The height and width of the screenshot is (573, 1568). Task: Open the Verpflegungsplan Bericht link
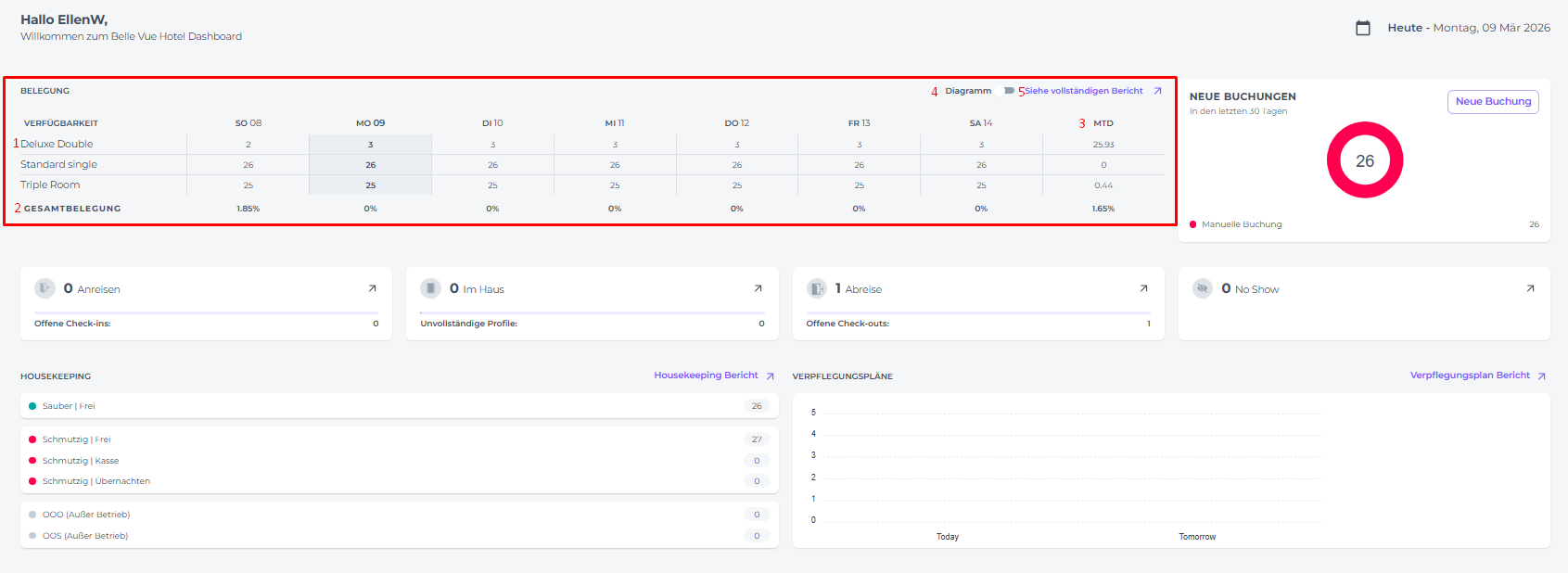[1470, 376]
